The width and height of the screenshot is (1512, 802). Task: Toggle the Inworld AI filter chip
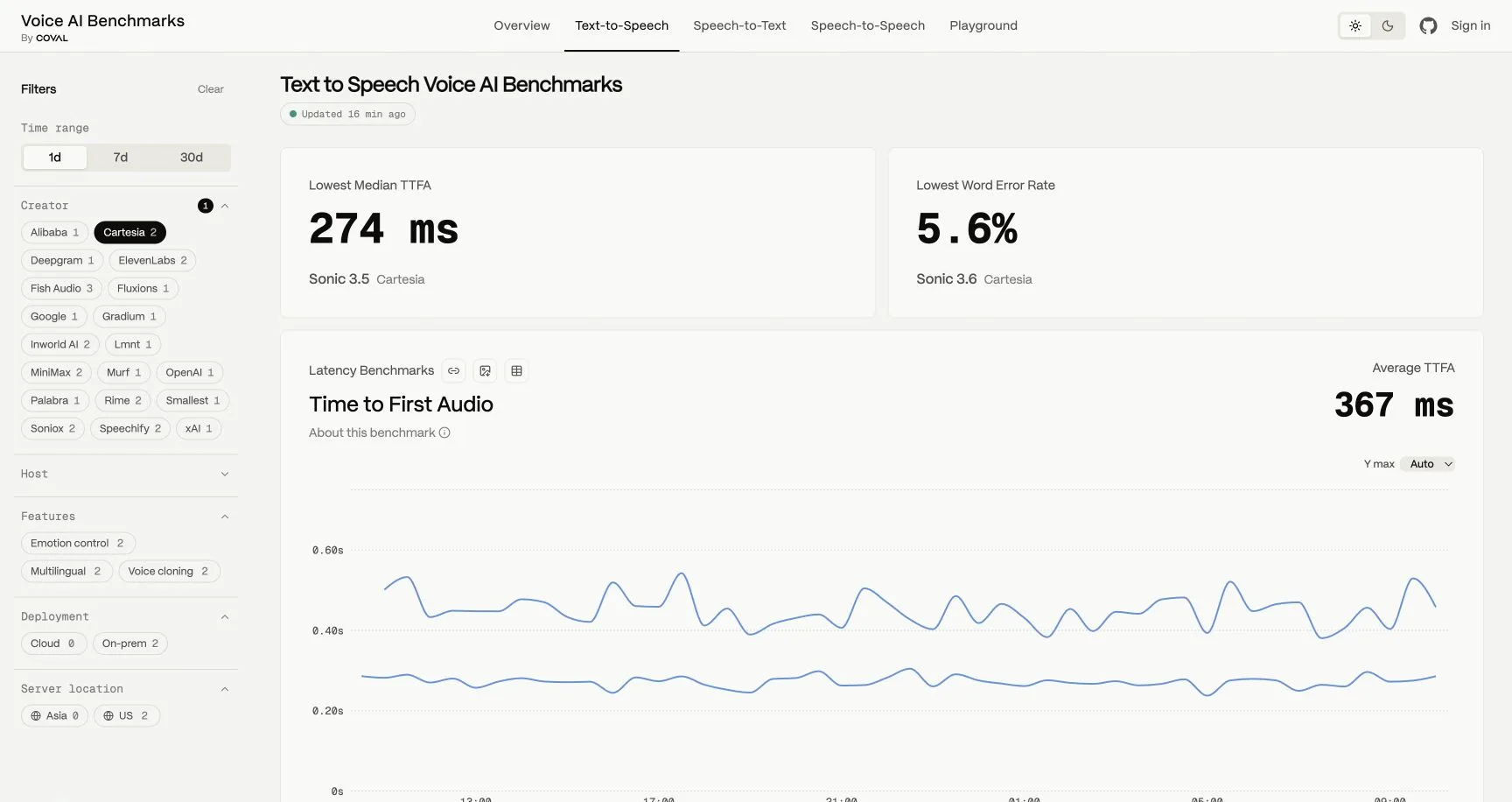(x=60, y=344)
